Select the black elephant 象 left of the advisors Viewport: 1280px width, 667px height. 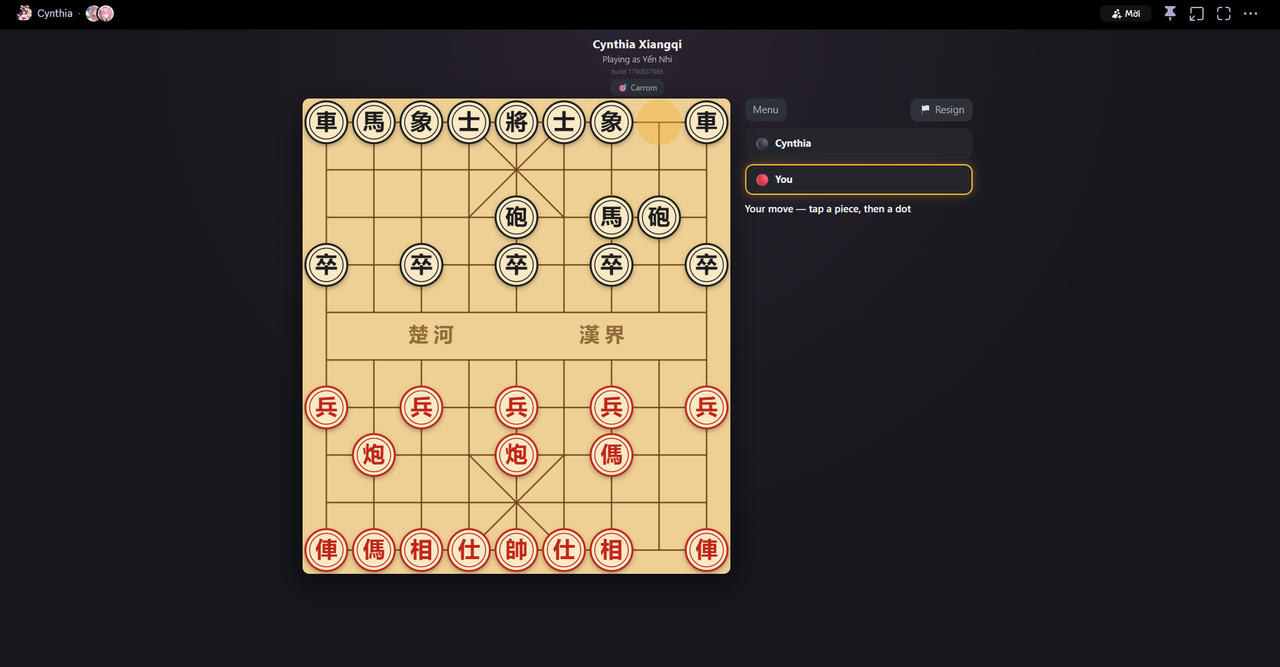[421, 122]
